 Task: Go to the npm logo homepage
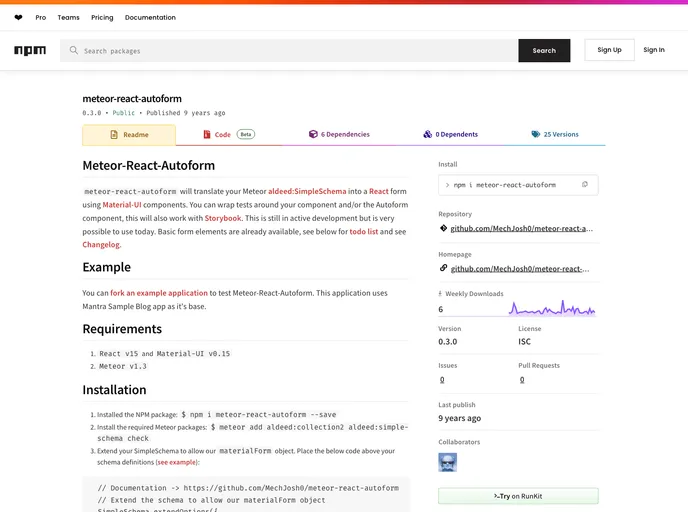coord(30,50)
